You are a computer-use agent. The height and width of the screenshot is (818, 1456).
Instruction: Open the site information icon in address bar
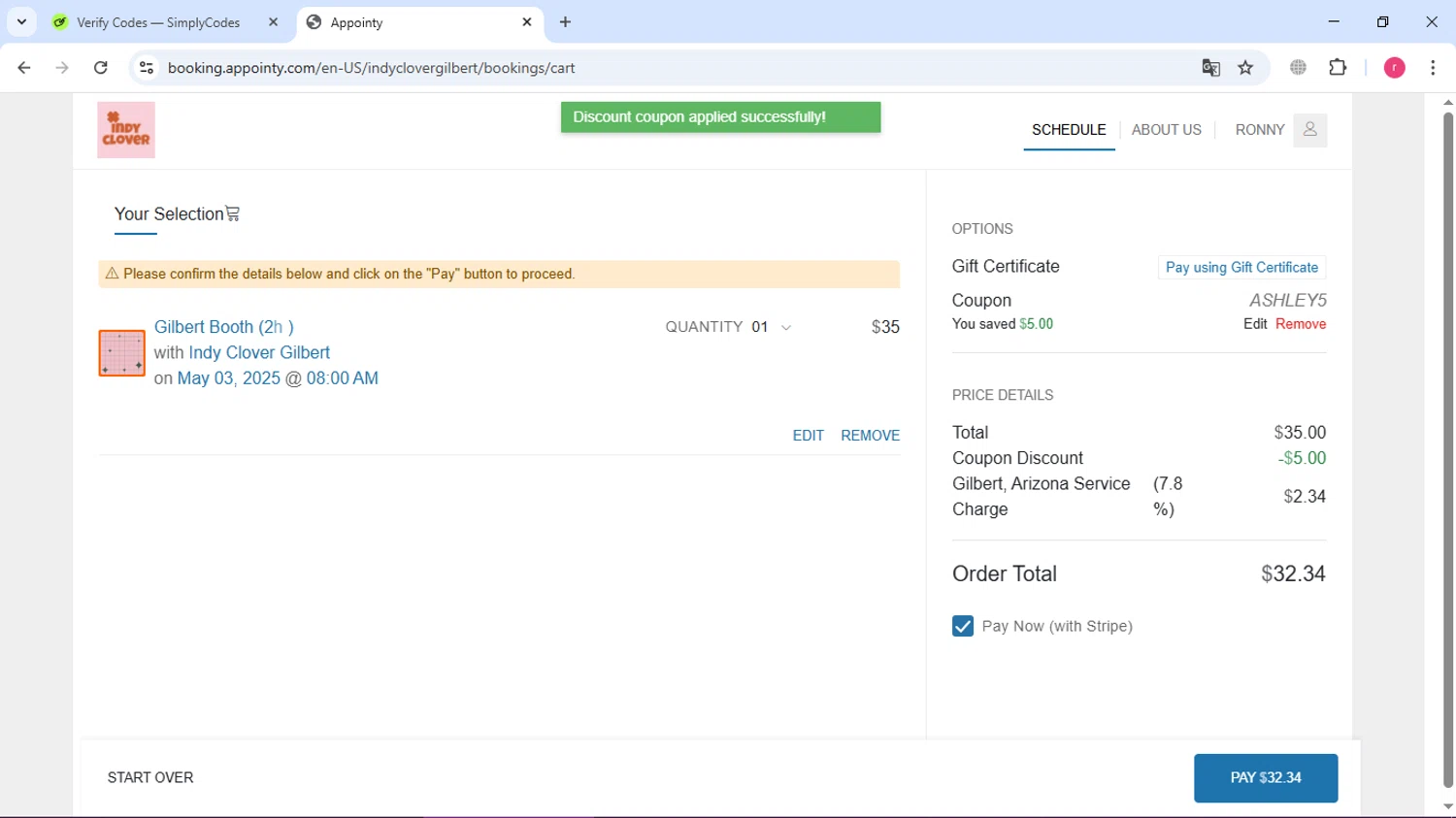[147, 68]
